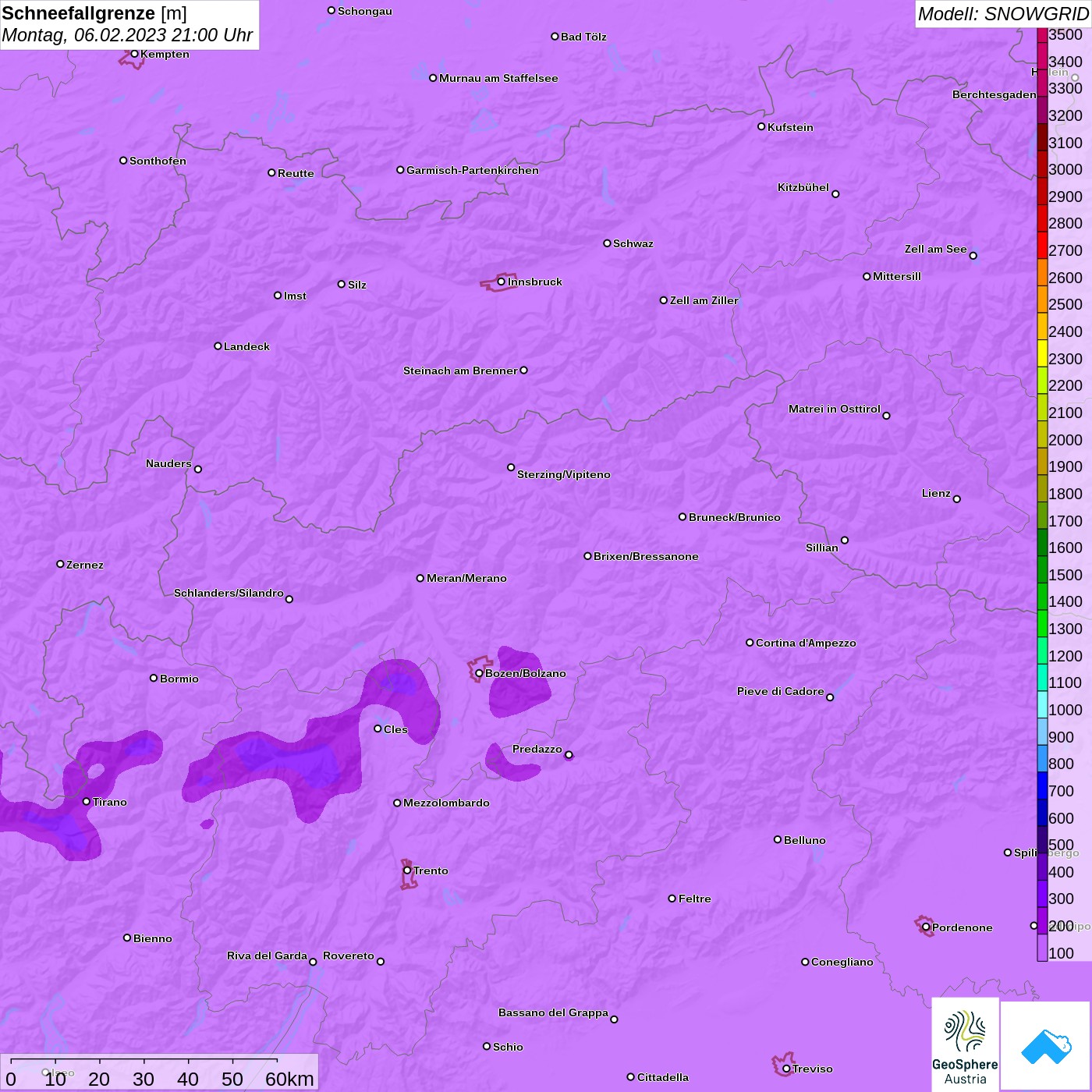Click the "Matrei in Osttirol" label
Viewport: 1092px width, 1092px height.
point(835,409)
